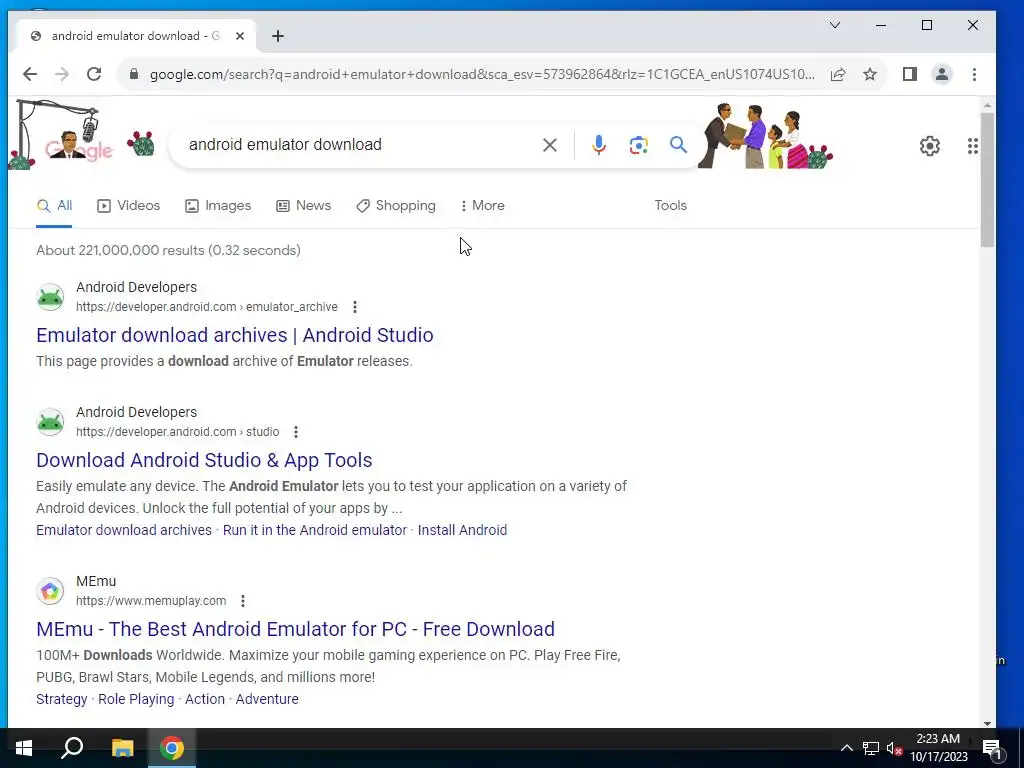Expand the More search filters menu
Viewport: 1024px width, 768px height.
[483, 206]
